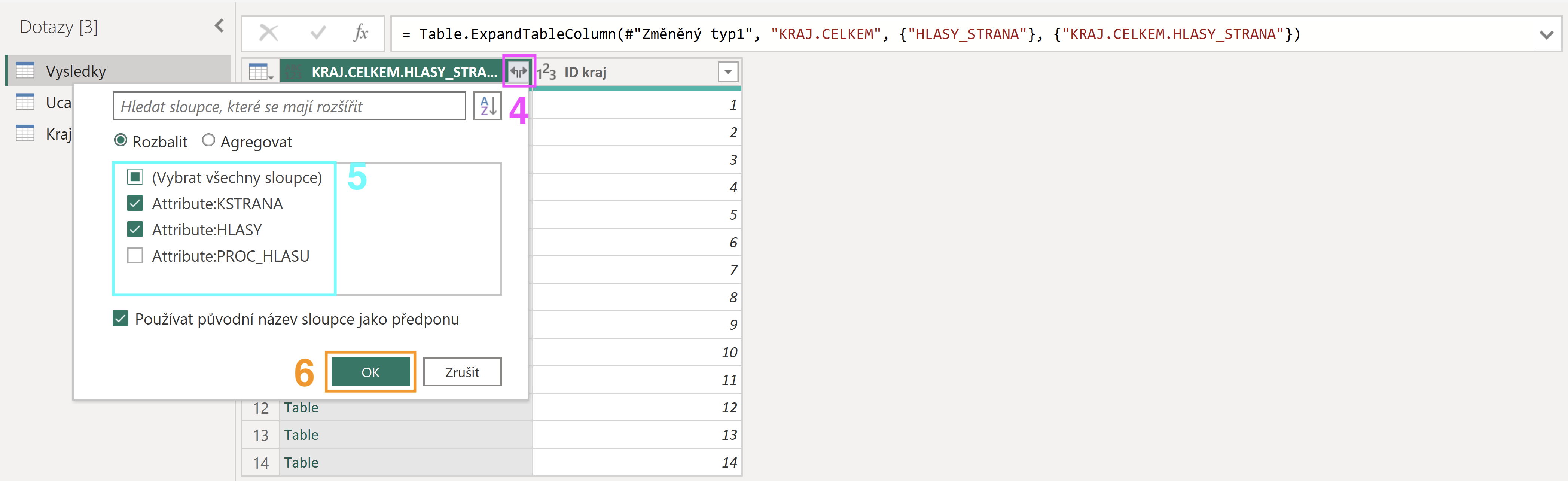Click the 123 data type icon of ID kraj

coord(546,72)
